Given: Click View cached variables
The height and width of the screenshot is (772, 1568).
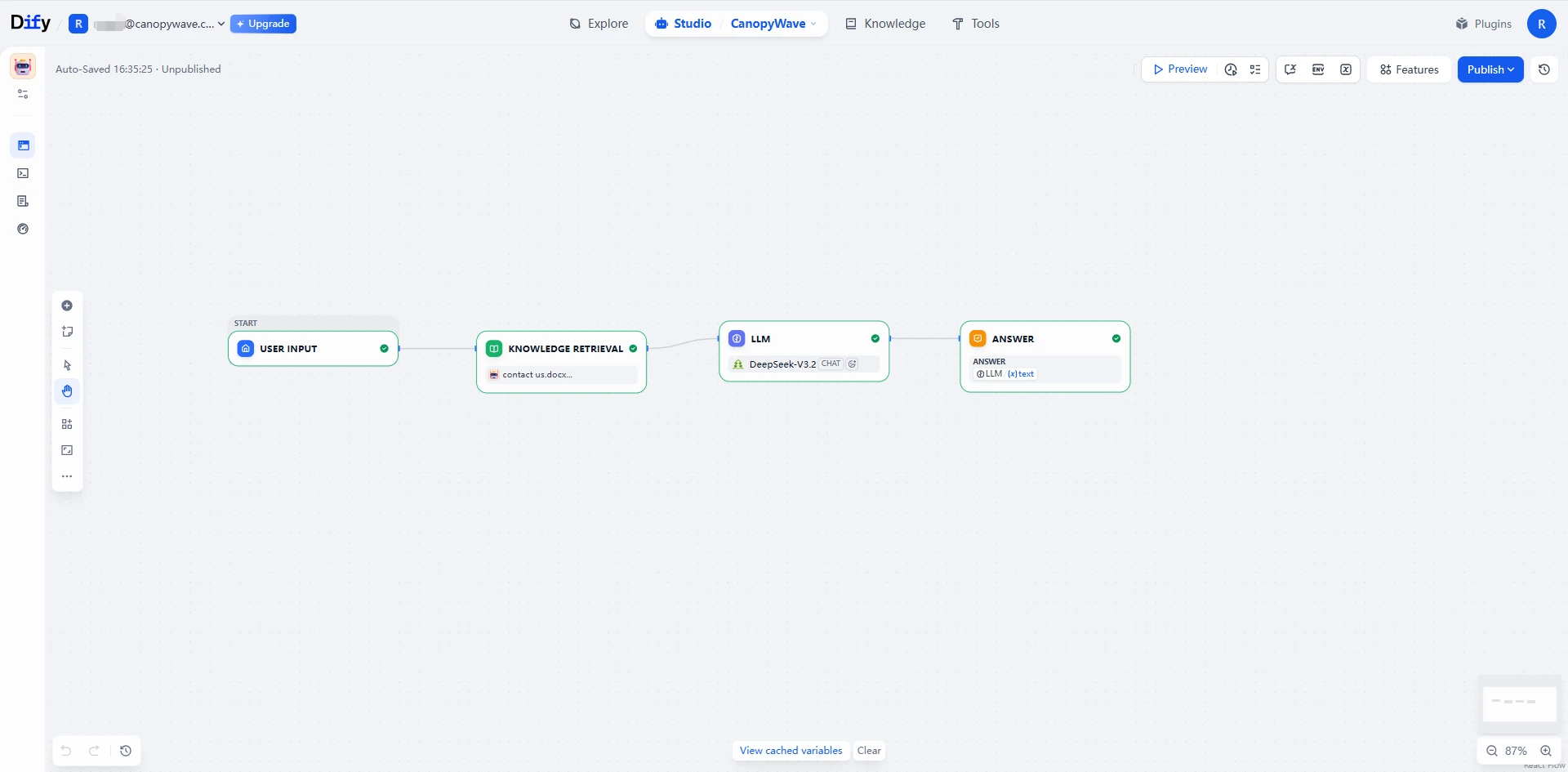Looking at the screenshot, I should [x=791, y=751].
